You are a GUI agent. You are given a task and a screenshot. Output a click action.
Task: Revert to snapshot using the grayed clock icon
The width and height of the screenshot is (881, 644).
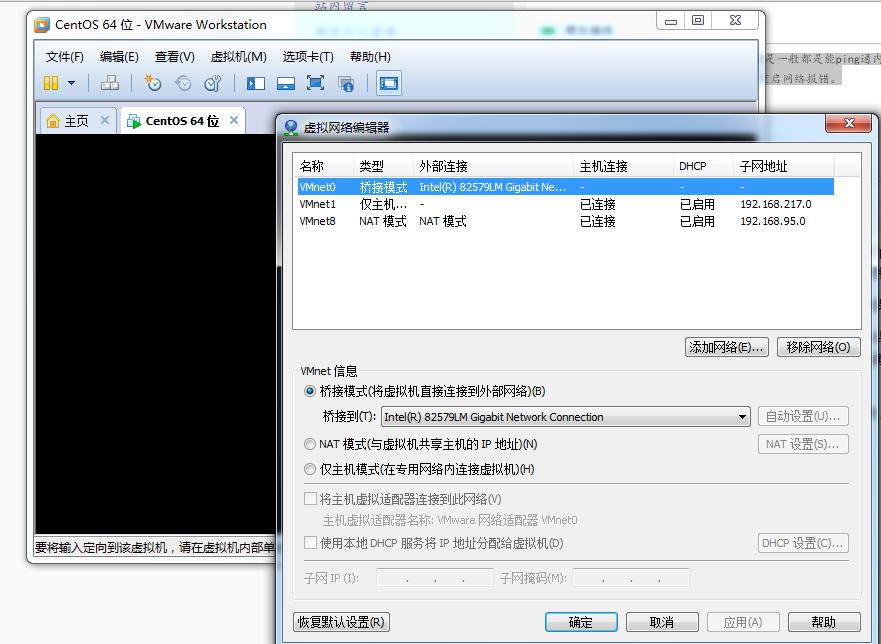183,83
